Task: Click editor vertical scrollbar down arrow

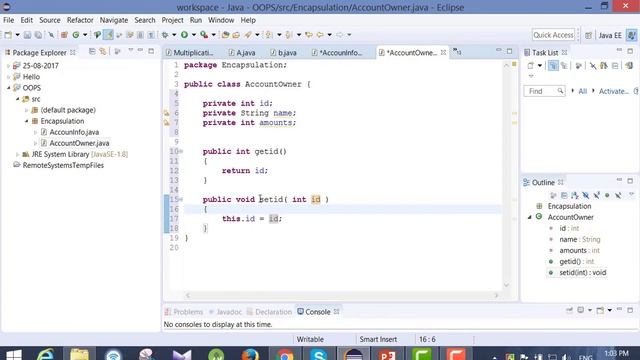Action: [x=507, y=285]
